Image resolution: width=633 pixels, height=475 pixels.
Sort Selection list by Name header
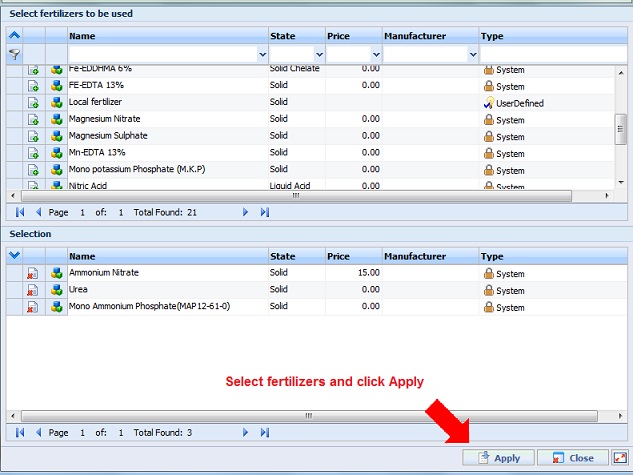coord(168,256)
